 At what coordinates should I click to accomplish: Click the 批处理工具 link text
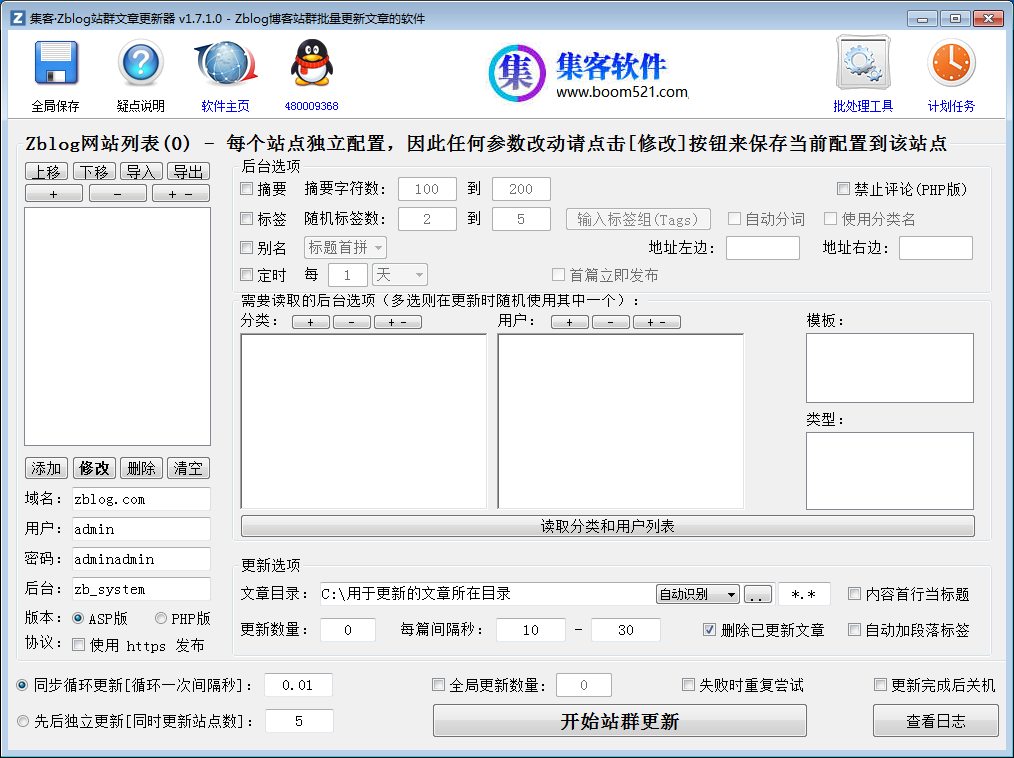863,106
